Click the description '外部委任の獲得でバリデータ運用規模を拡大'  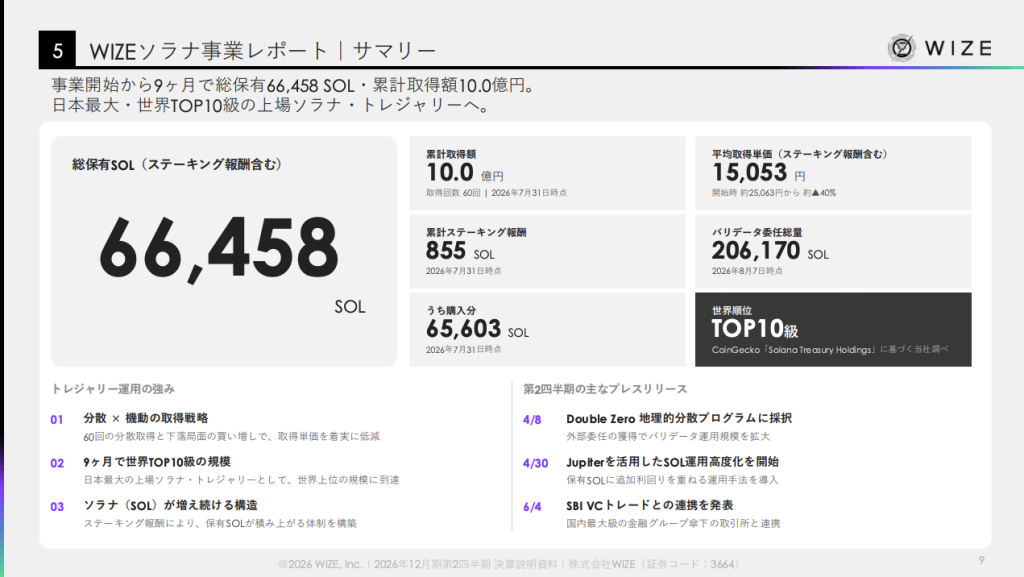click(668, 436)
